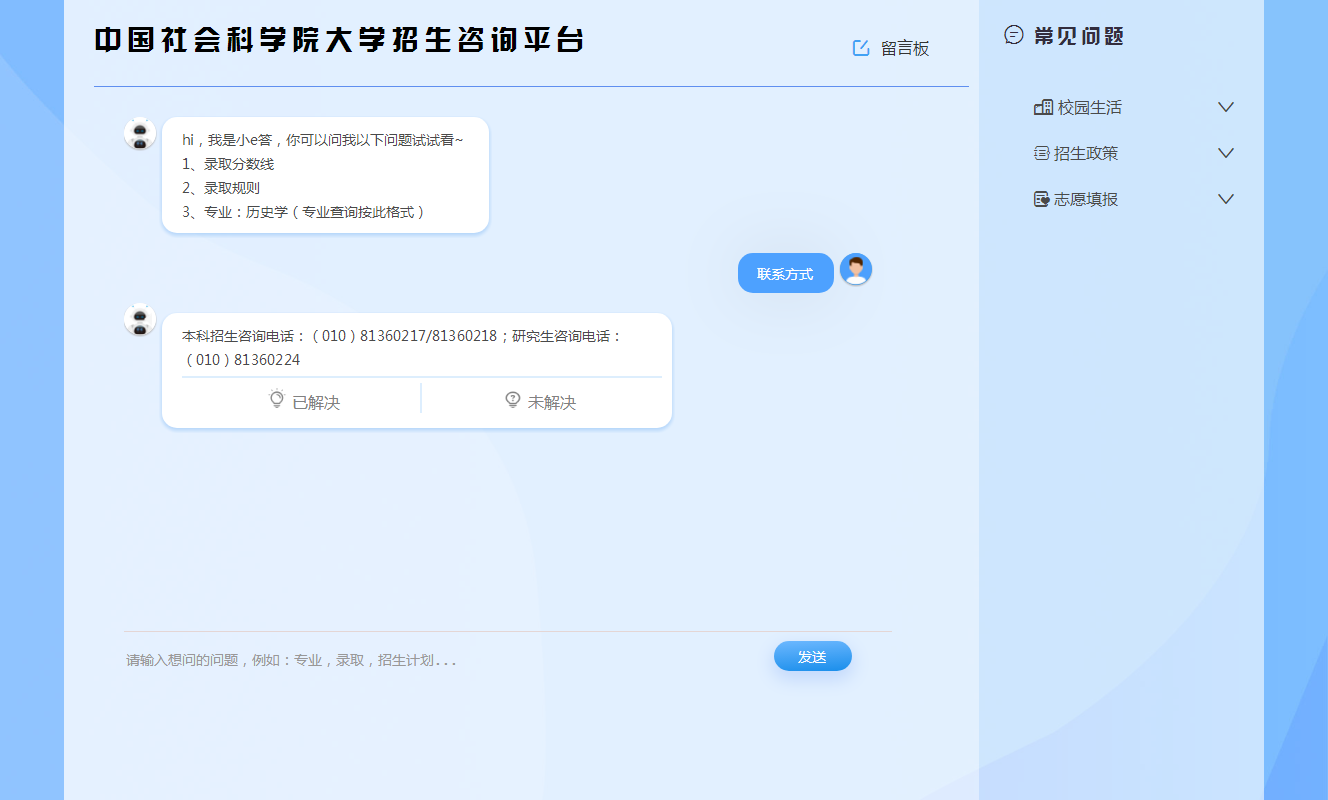Click the lightbulb icon for 已解决
This screenshot has height=800, width=1328.
(x=277, y=400)
